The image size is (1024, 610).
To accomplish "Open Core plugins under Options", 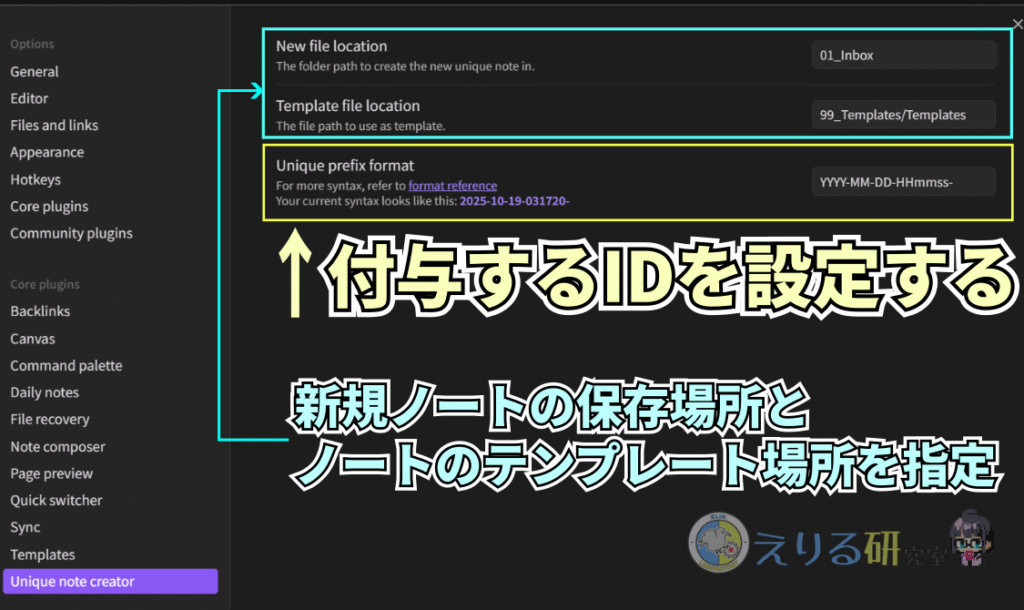I will click(49, 207).
